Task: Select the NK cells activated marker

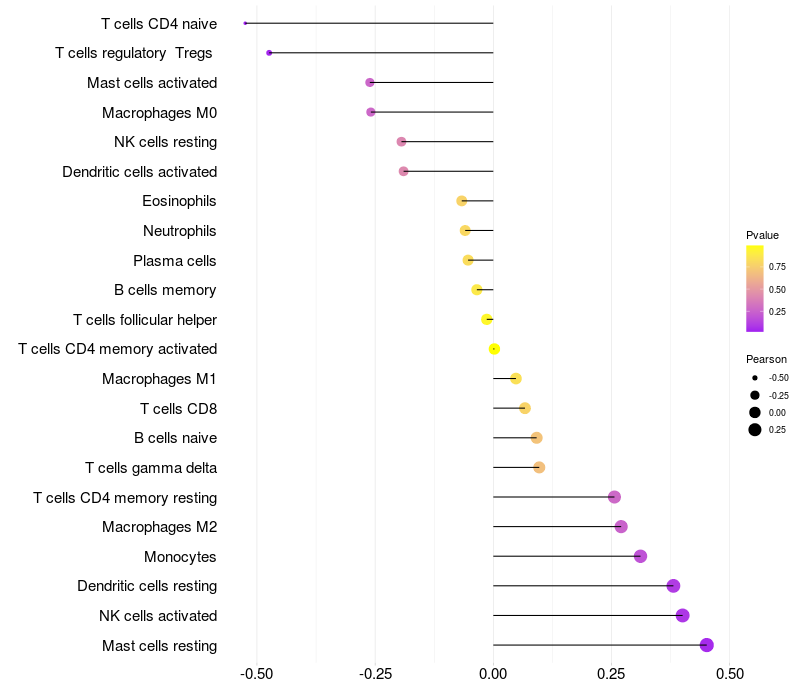Action: (x=683, y=615)
